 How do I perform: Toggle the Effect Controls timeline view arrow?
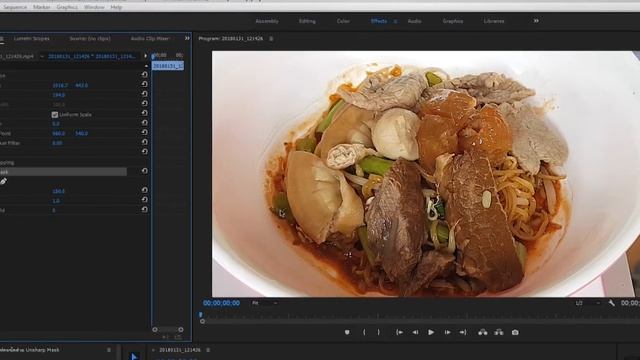click(x=145, y=56)
